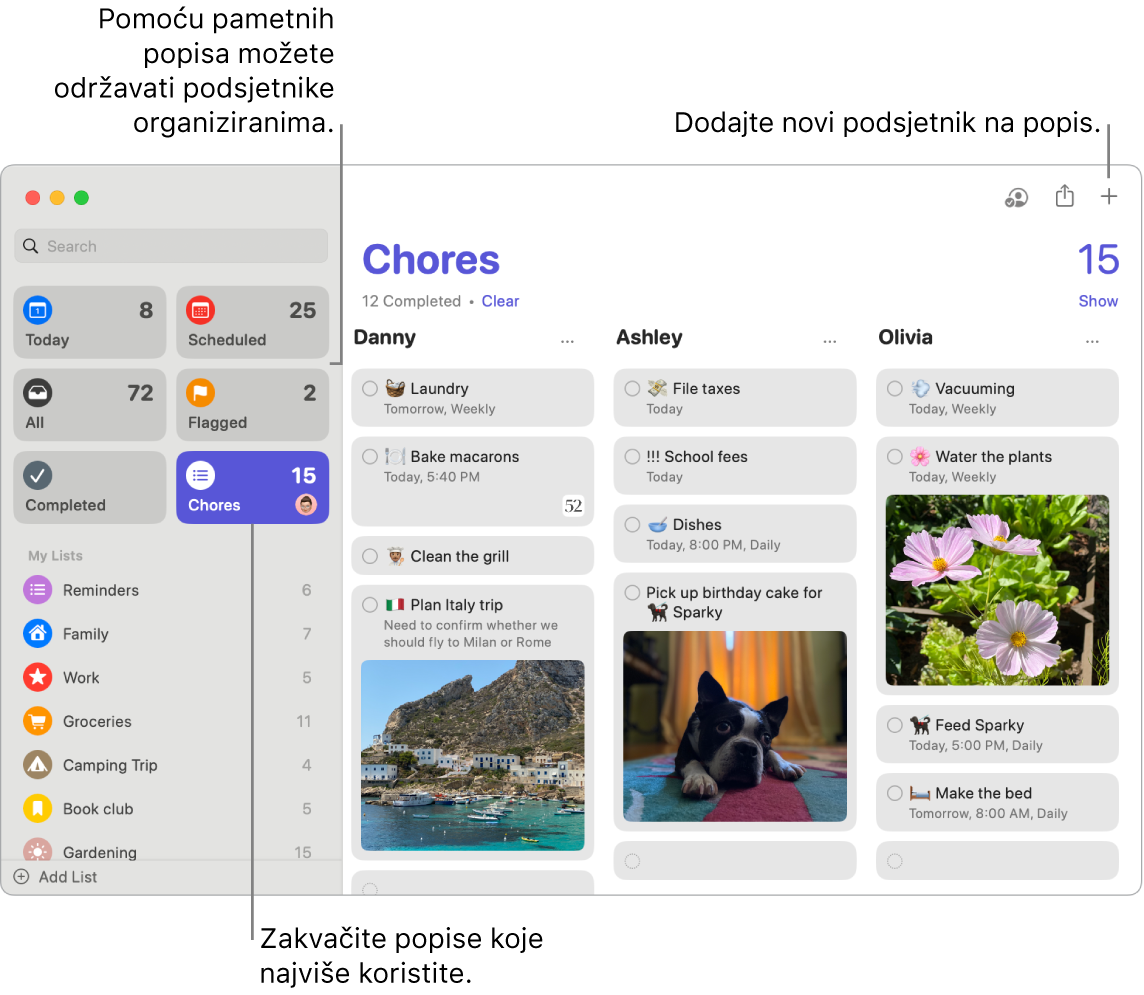Mark File taxes as complete
The width and height of the screenshot is (1144, 995).
pyautogui.click(x=633, y=388)
